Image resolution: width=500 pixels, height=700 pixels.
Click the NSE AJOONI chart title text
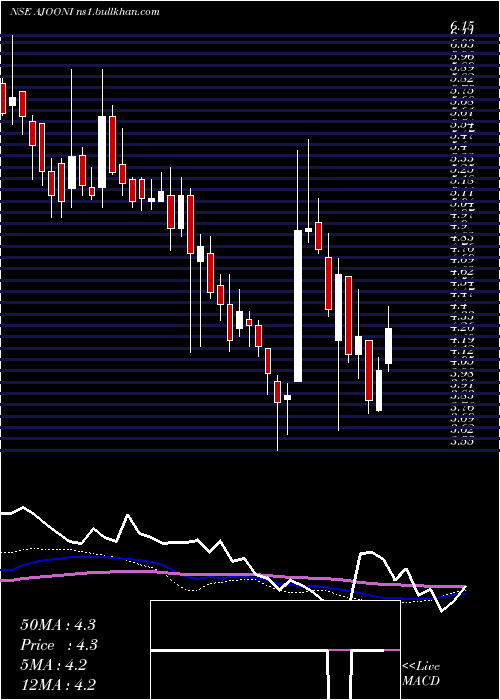coord(44,12)
